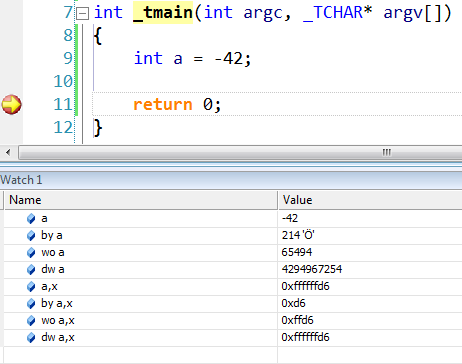Viewport: 462px width, 364px height.
Task: Select the watch expression 'wo a'
Action: point(53,253)
